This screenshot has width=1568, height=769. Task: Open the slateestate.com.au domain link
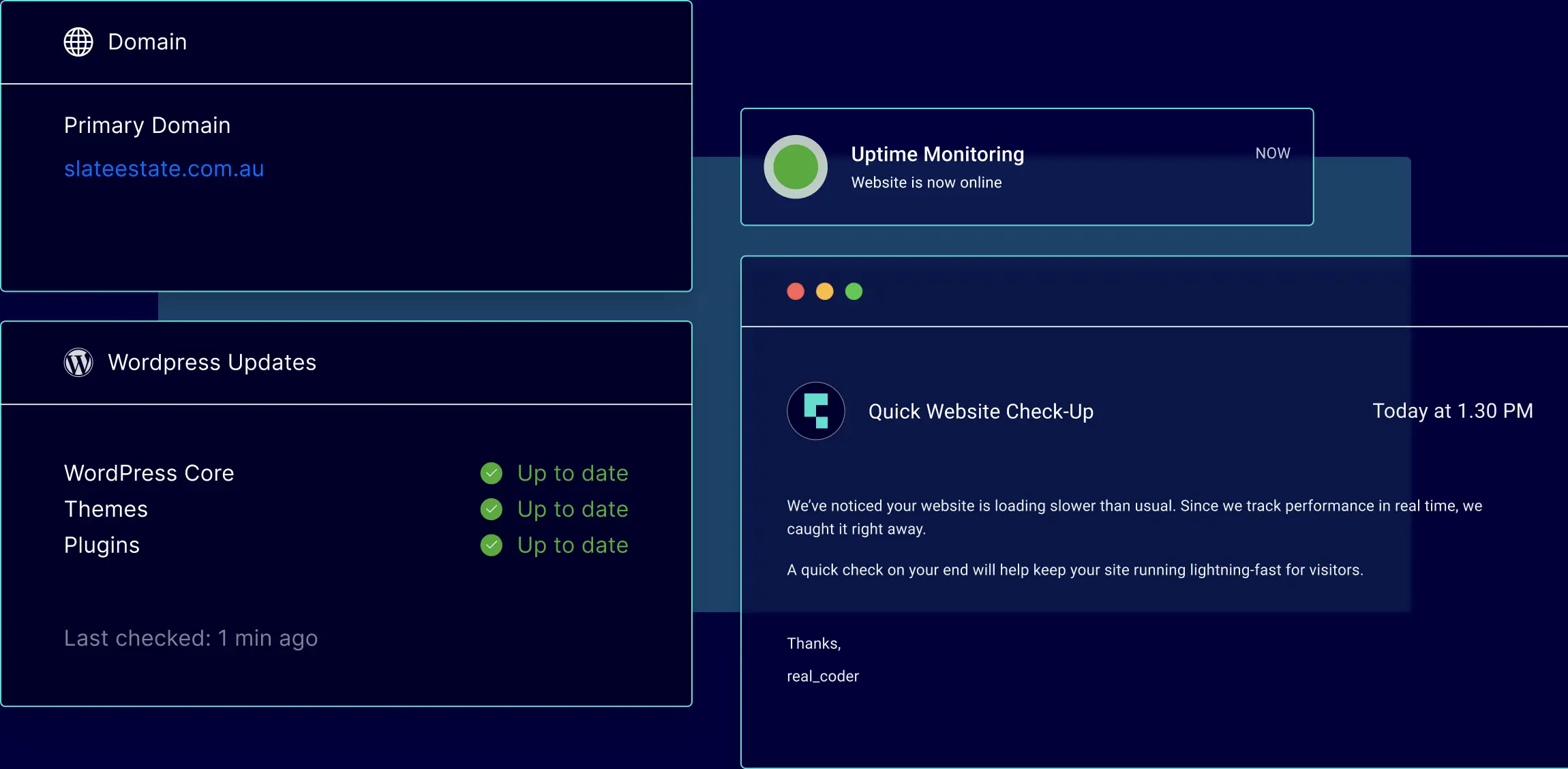click(x=164, y=168)
